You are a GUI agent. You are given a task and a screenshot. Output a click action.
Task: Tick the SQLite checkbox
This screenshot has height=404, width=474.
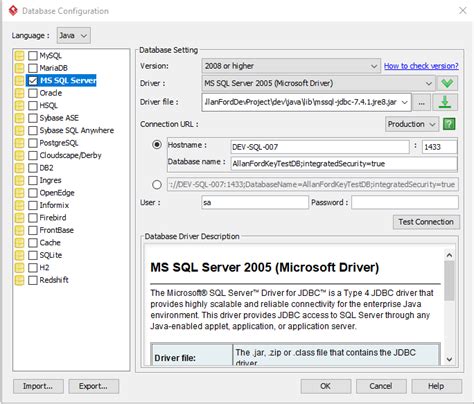(33, 255)
